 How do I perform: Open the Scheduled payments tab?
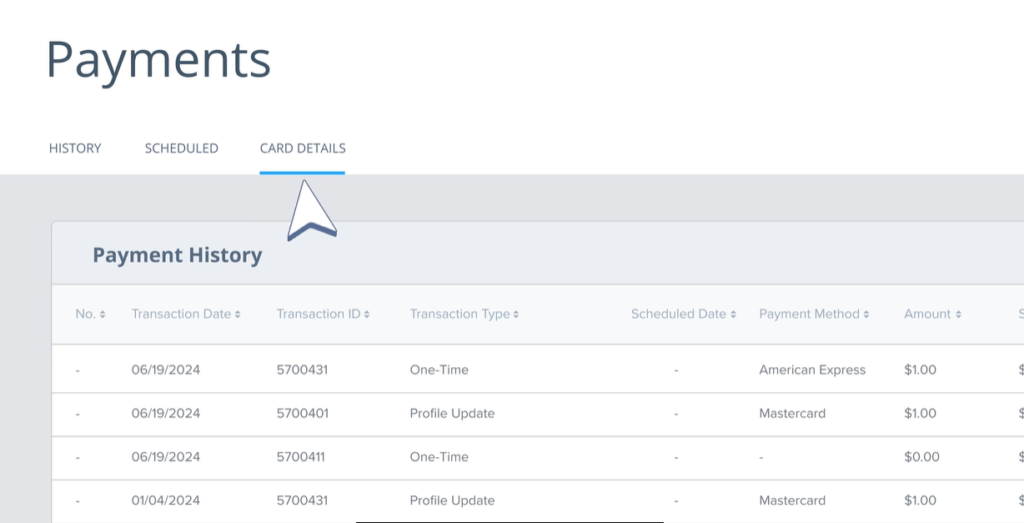coord(181,148)
